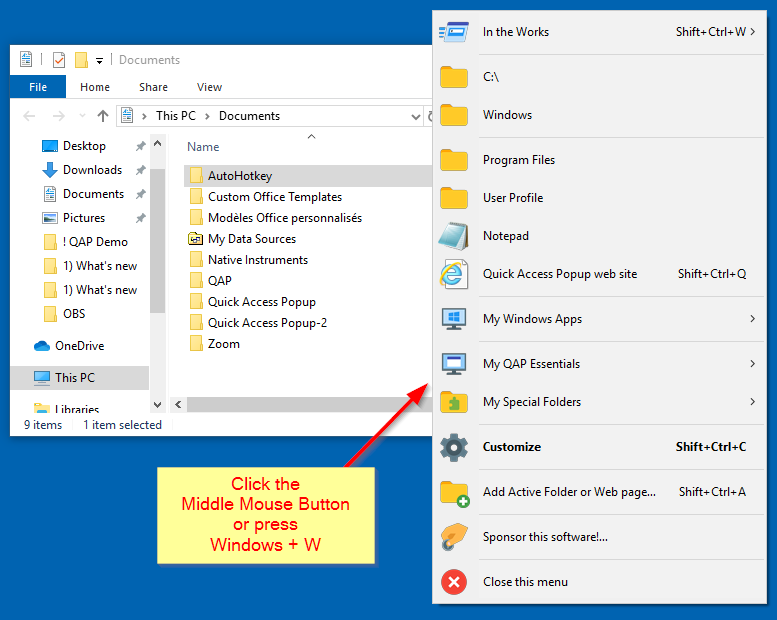Viewport: 777px width, 620px height.
Task: Click the breadcrumb arrow before This PC
Action: [144, 116]
